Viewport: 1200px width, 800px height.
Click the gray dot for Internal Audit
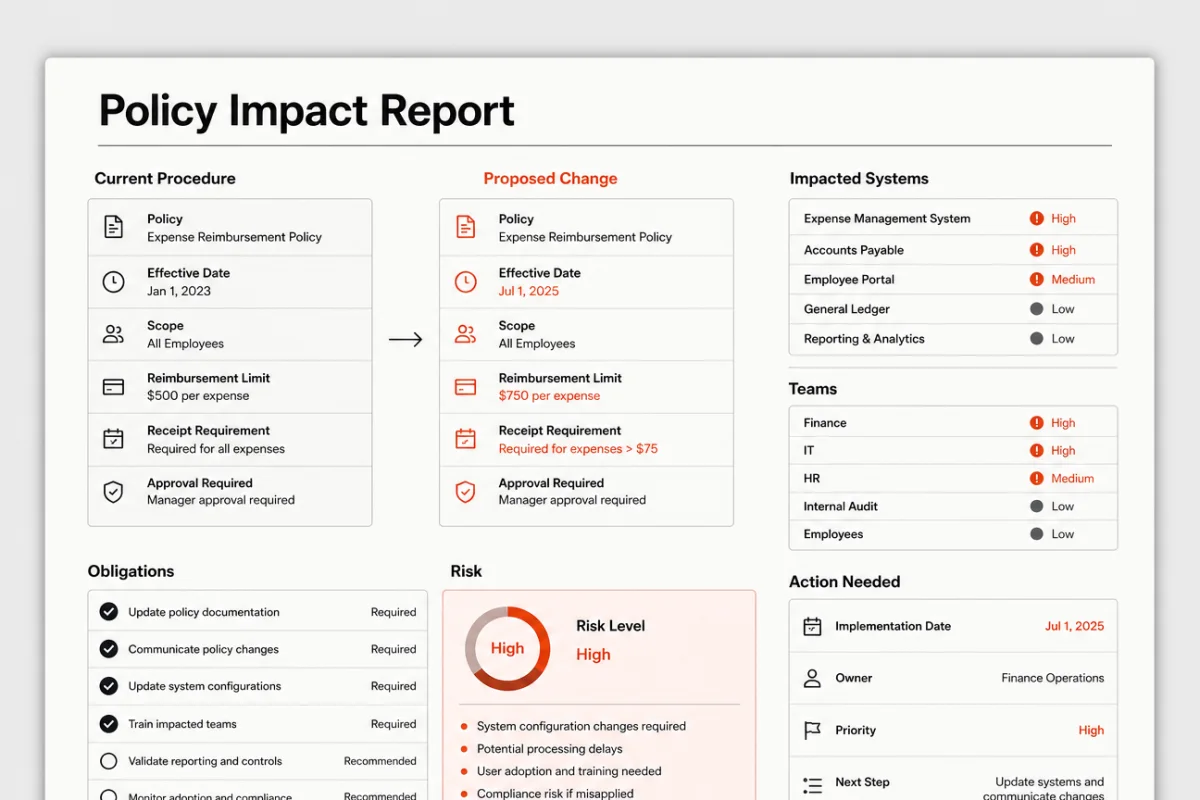pyautogui.click(x=1037, y=506)
